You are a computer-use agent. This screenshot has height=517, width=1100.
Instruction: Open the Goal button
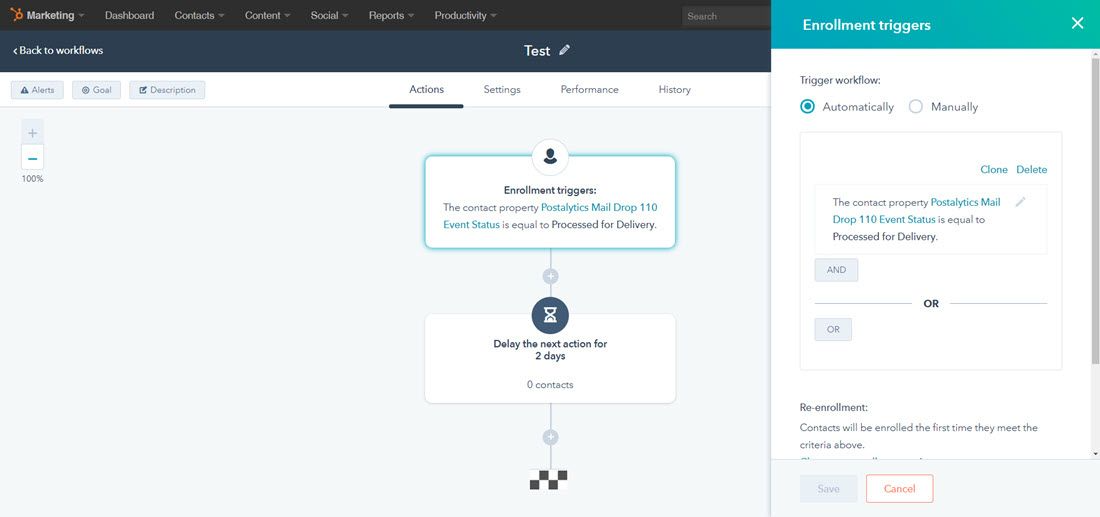coord(96,90)
